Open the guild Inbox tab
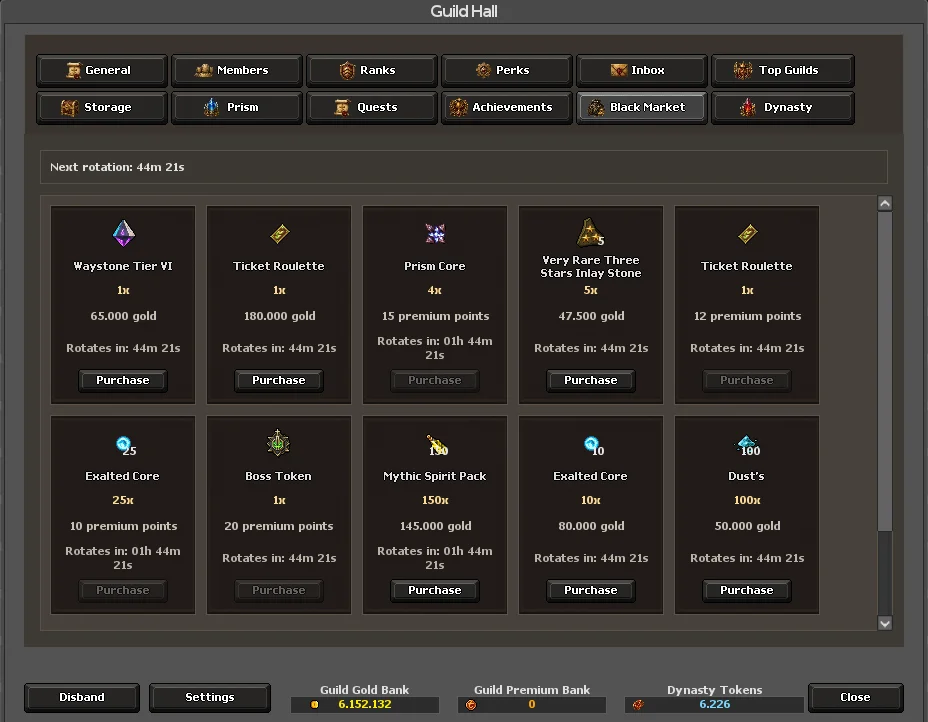 [x=642, y=70]
